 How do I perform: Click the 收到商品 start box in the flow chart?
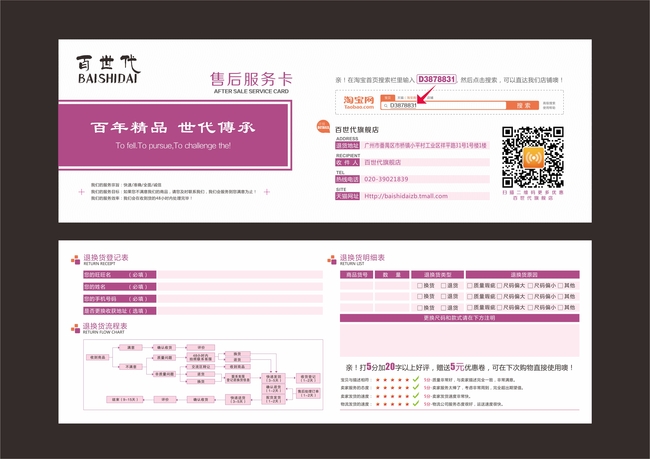coord(98,357)
